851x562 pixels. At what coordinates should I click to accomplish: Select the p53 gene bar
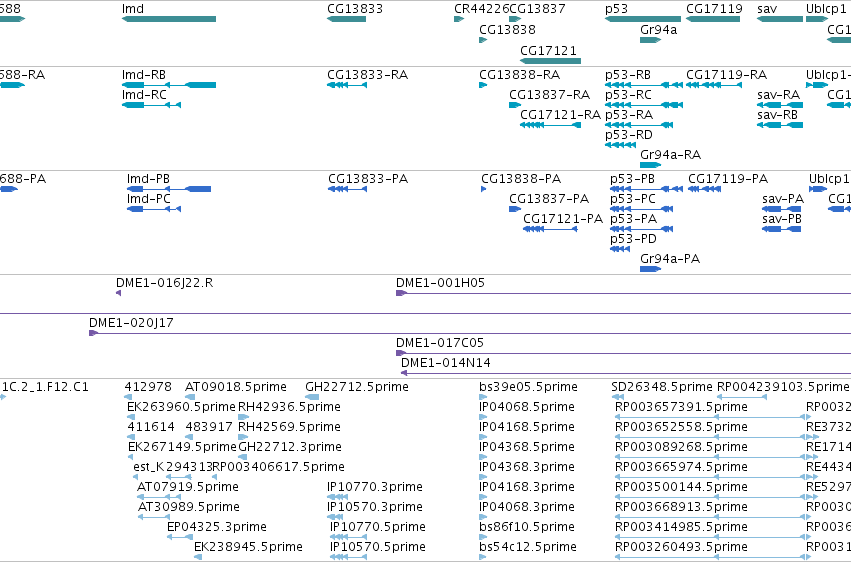(643, 19)
